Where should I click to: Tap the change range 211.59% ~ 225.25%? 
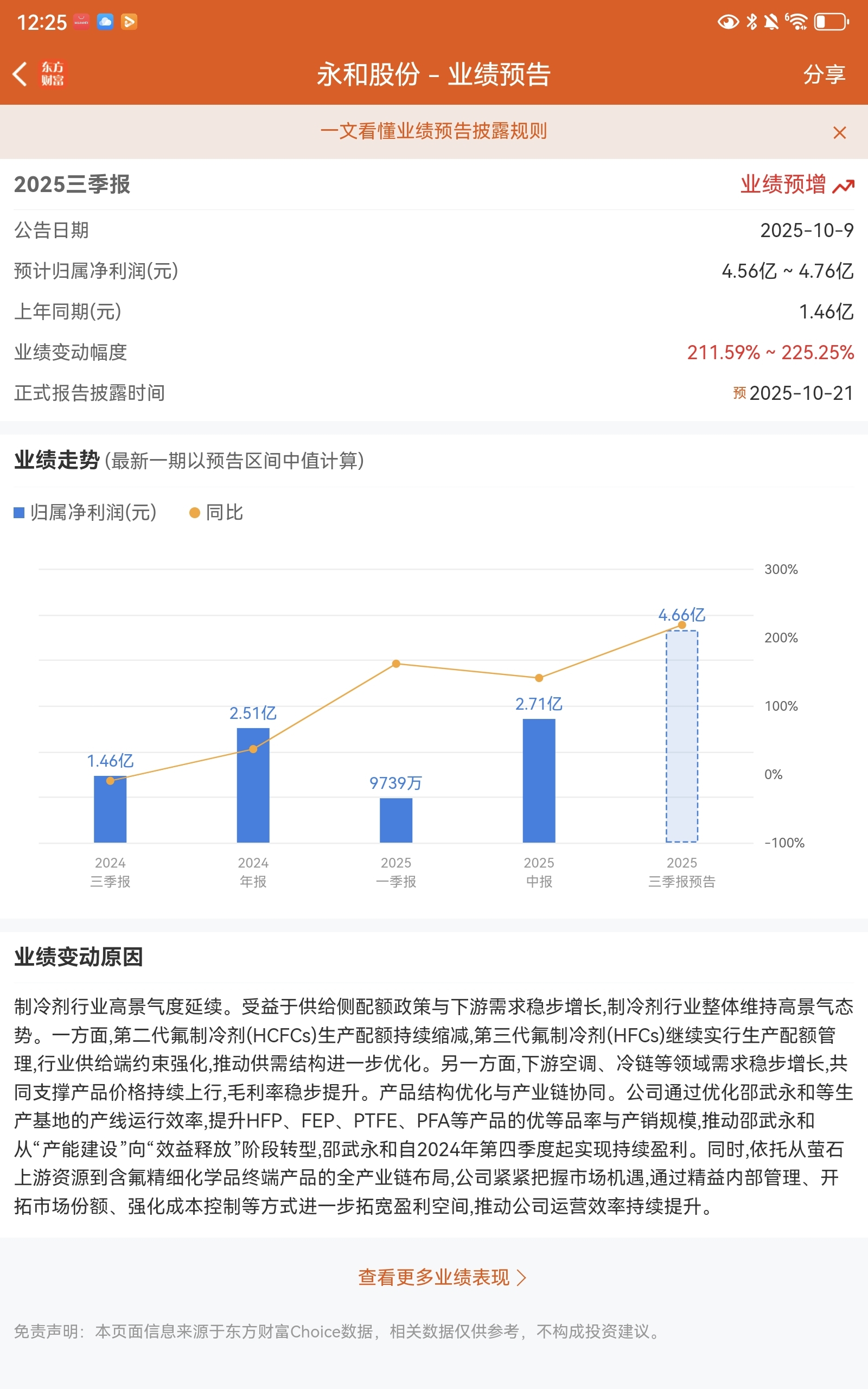[x=770, y=353]
